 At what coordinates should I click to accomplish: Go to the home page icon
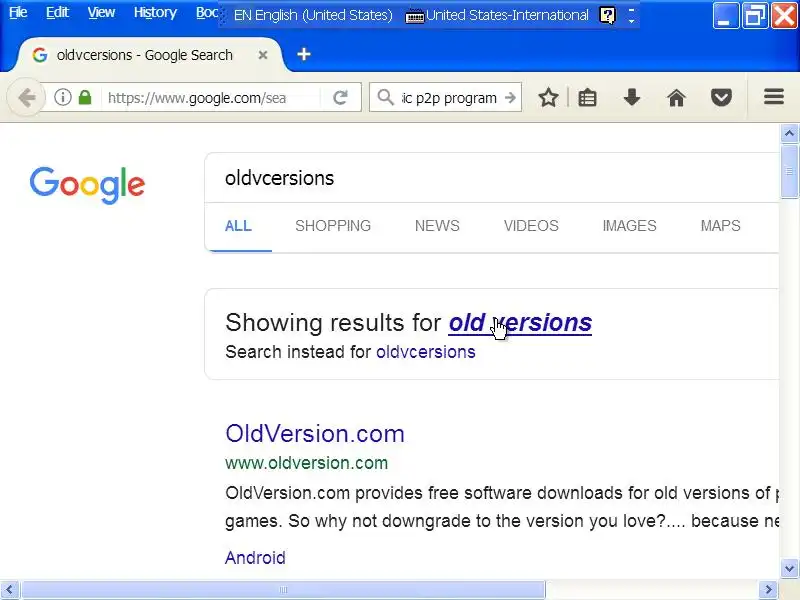point(677,97)
